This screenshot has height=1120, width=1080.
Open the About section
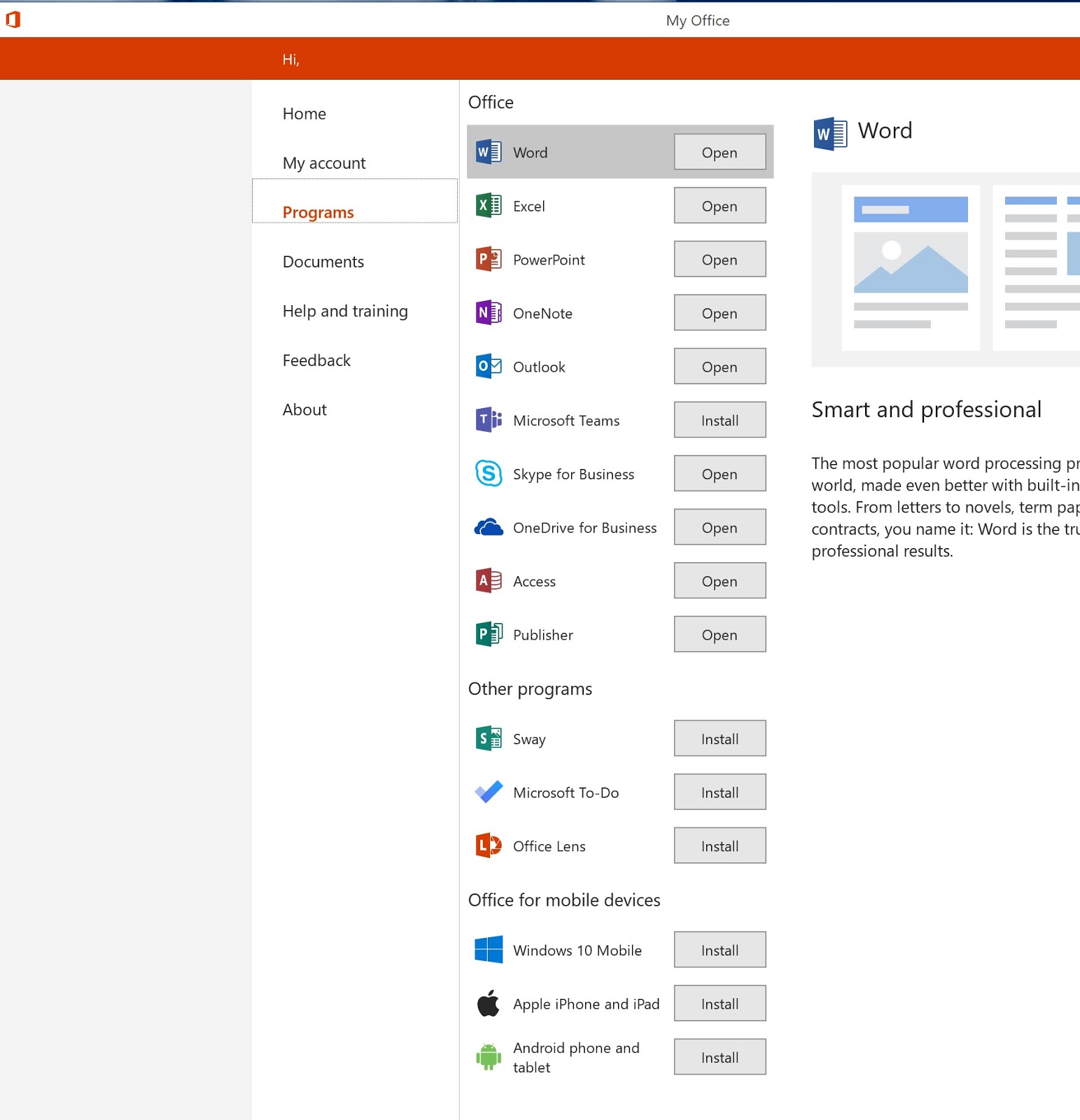click(x=304, y=409)
